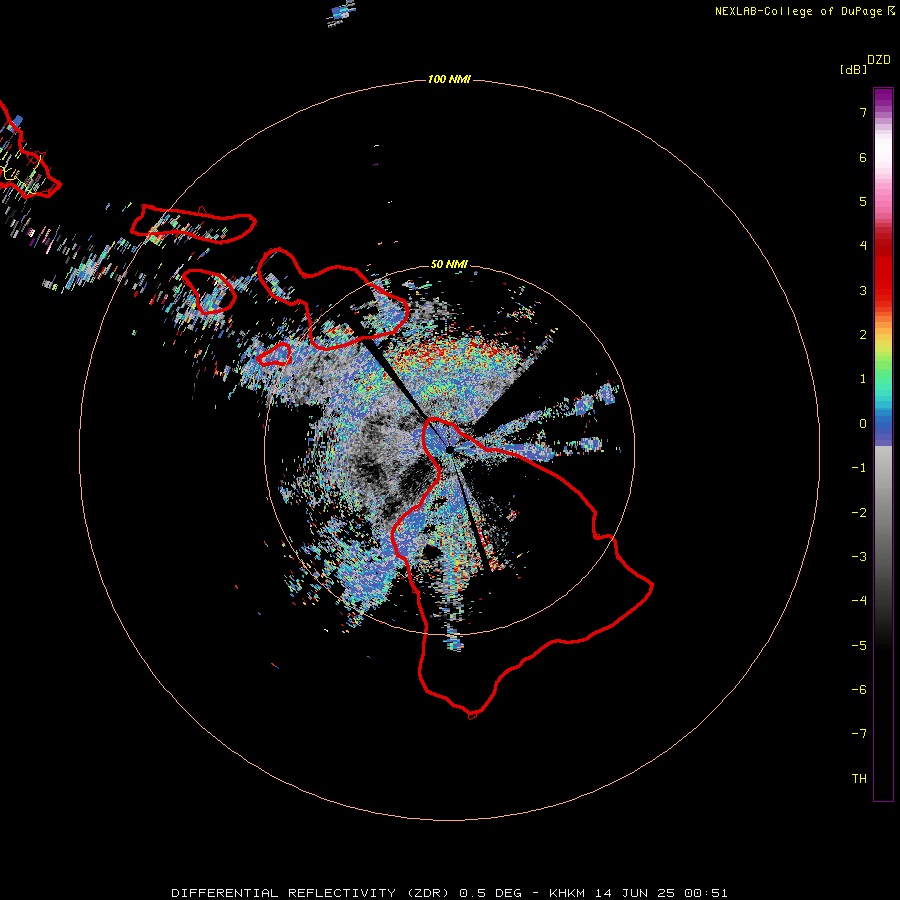Click the 3 value on the color scale

pyautogui.click(x=863, y=290)
